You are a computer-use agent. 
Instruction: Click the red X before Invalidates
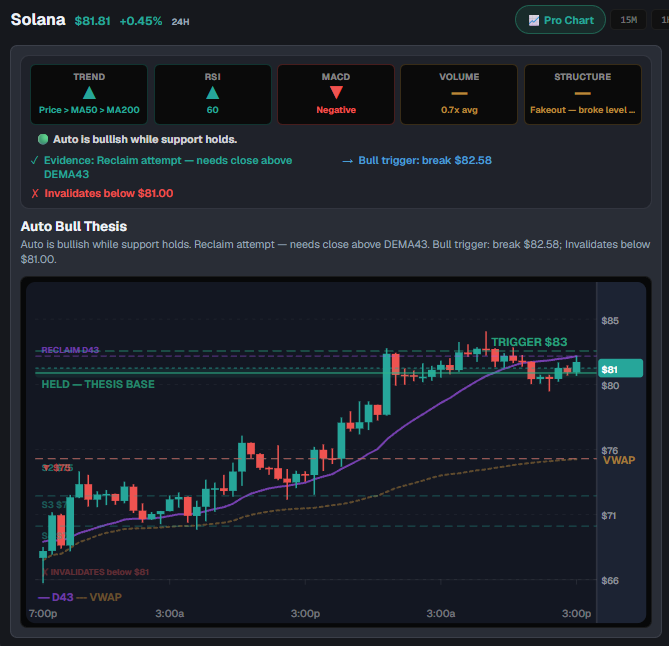pyautogui.click(x=35, y=194)
